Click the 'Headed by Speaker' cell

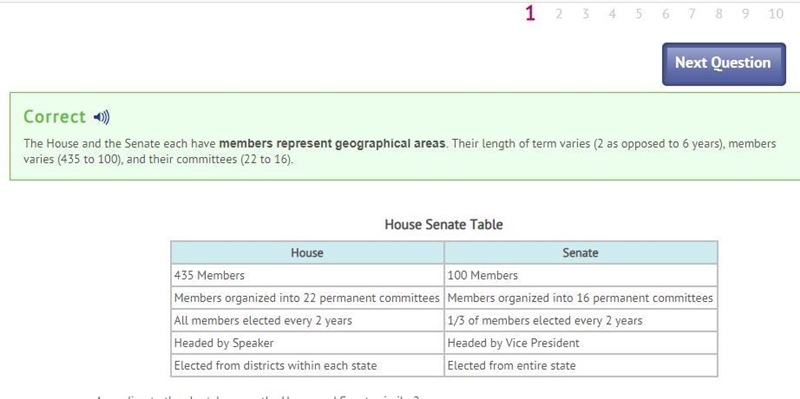point(307,343)
